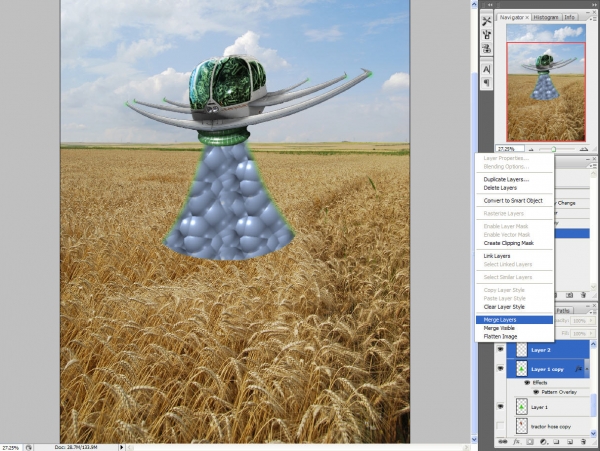Click the zoom out icon in Navigator
The height and width of the screenshot is (451, 600).
click(531, 149)
